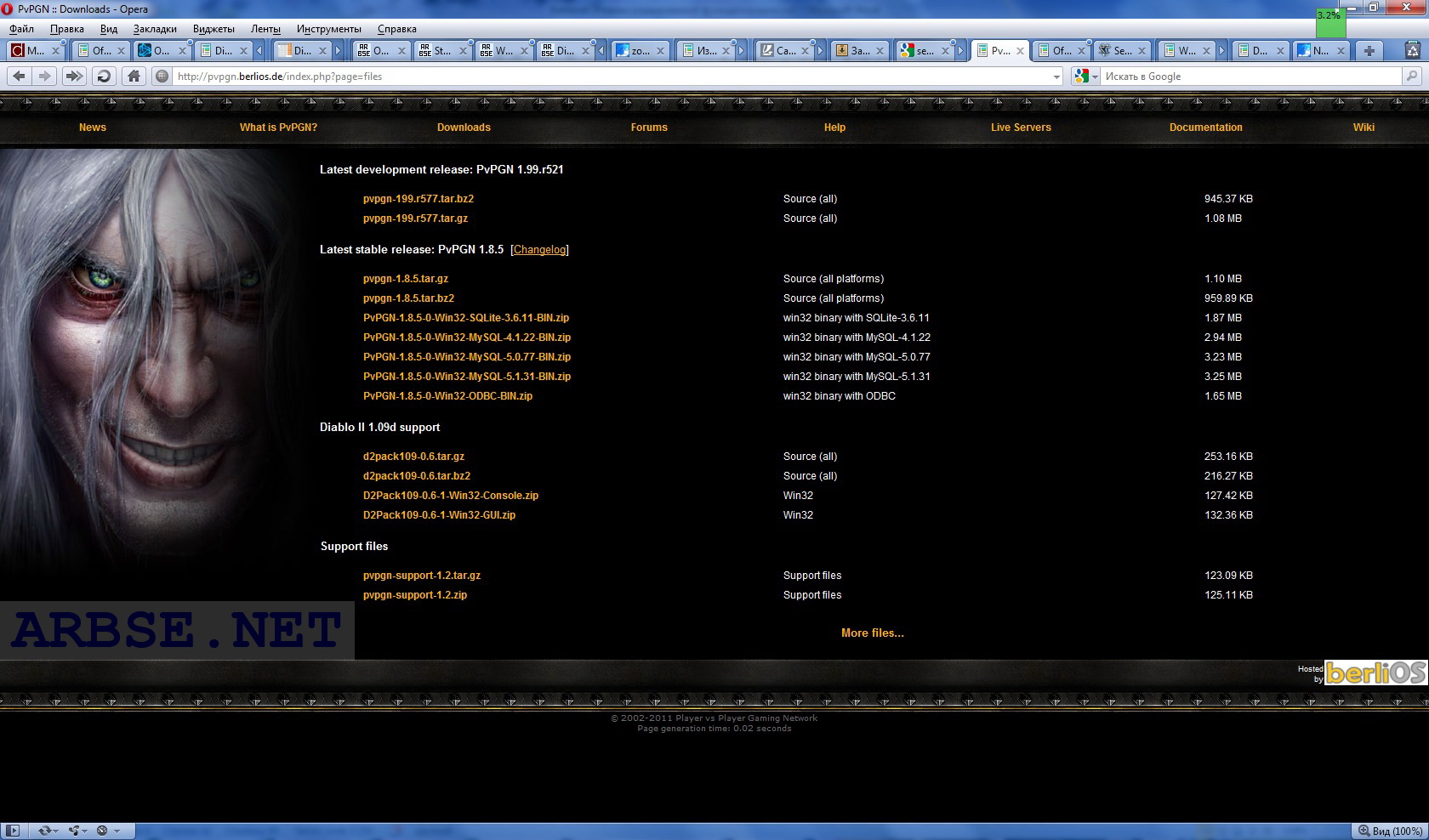The height and width of the screenshot is (840, 1429).
Task: Collapse tab group arrow before 'zo...' tab
Action: (x=601, y=51)
